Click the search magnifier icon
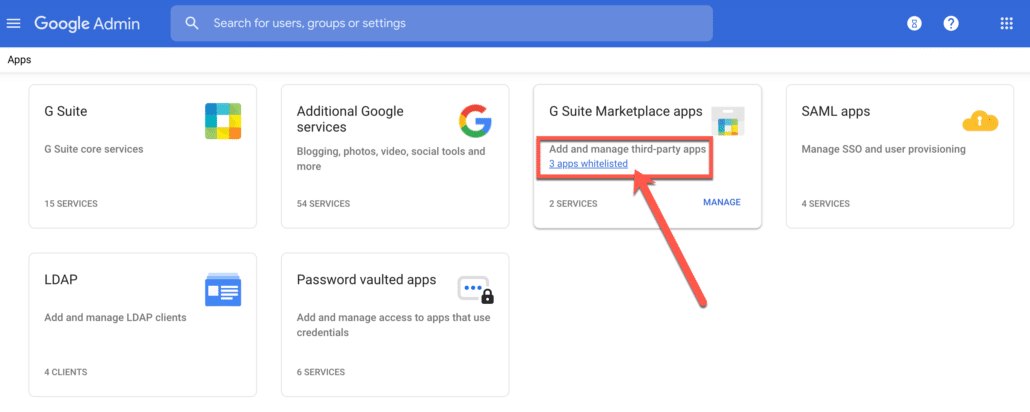Screen dimensions: 1030x412 (x=192, y=23)
